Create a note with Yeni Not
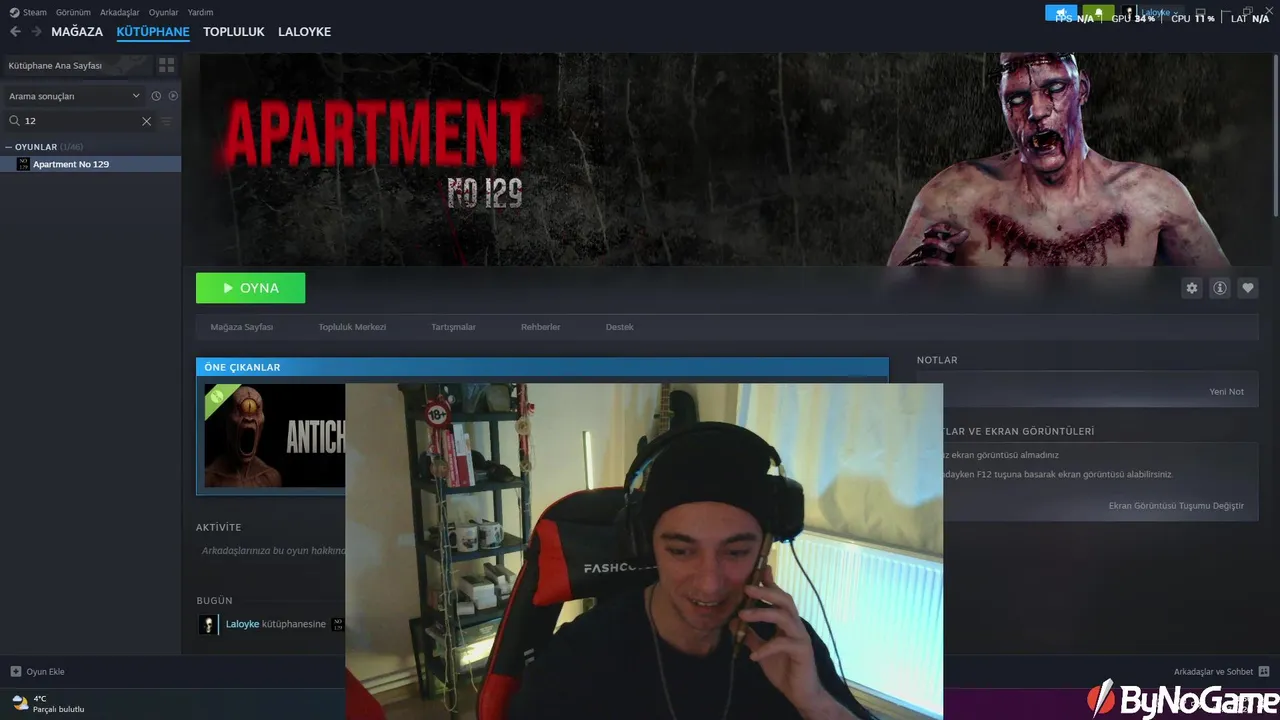 tap(1227, 391)
